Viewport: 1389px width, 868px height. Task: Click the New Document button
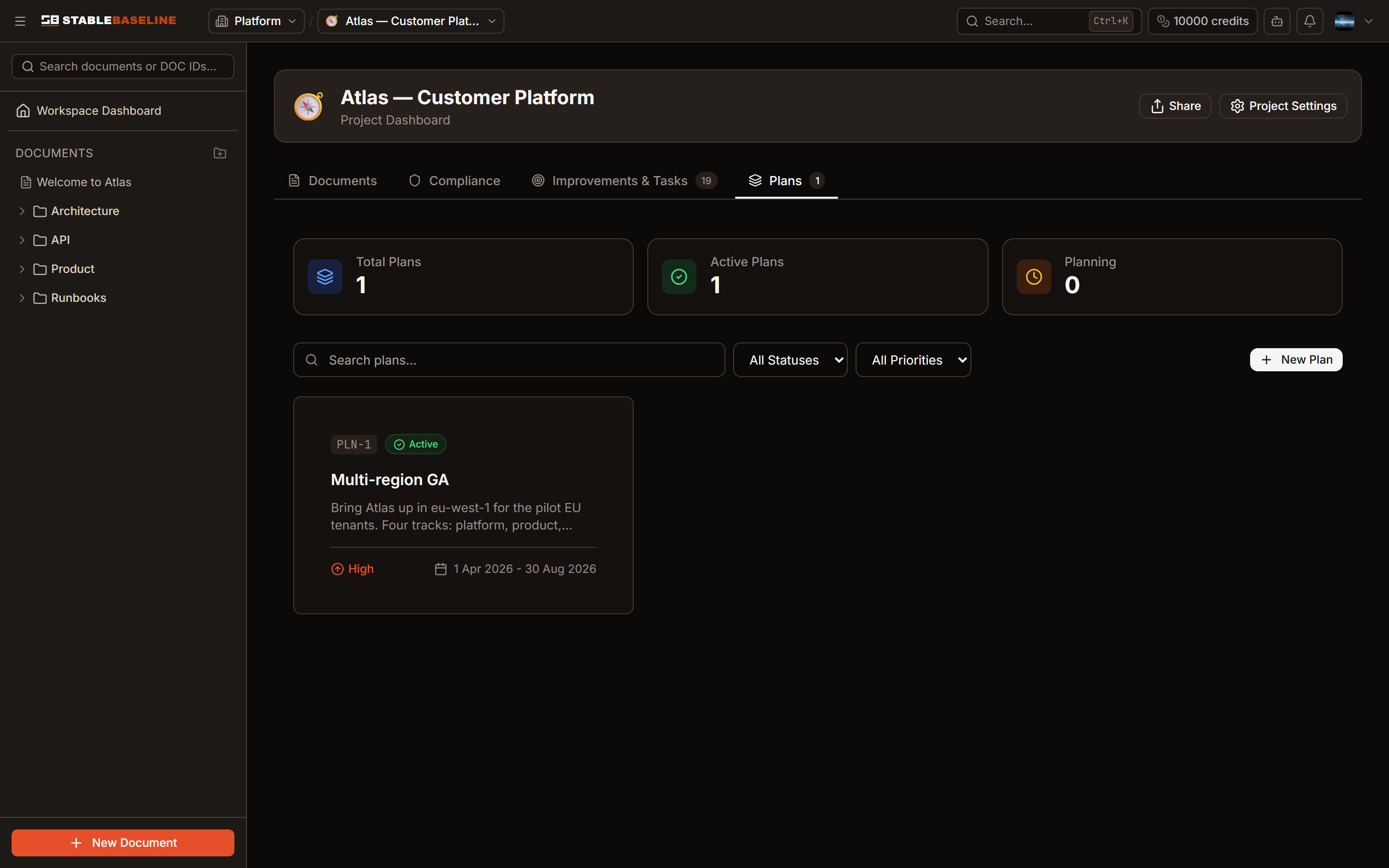click(123, 842)
